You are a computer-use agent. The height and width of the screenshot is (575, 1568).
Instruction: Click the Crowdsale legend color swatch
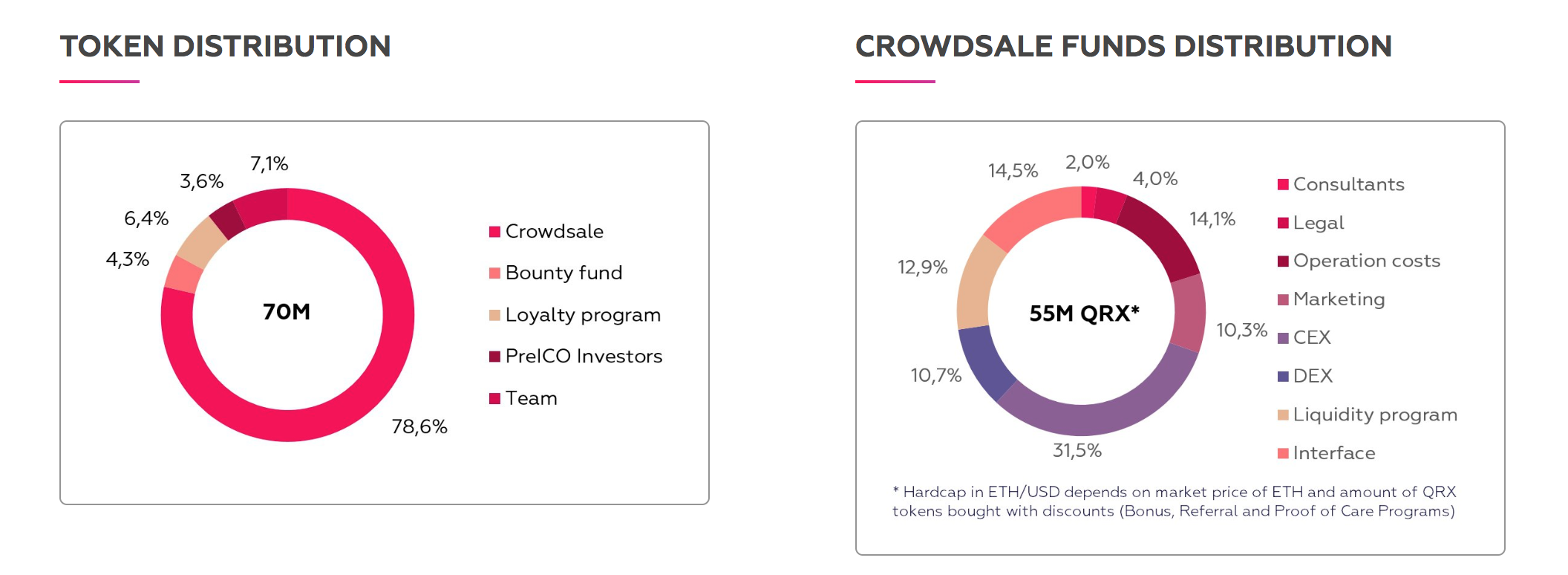[x=494, y=232]
